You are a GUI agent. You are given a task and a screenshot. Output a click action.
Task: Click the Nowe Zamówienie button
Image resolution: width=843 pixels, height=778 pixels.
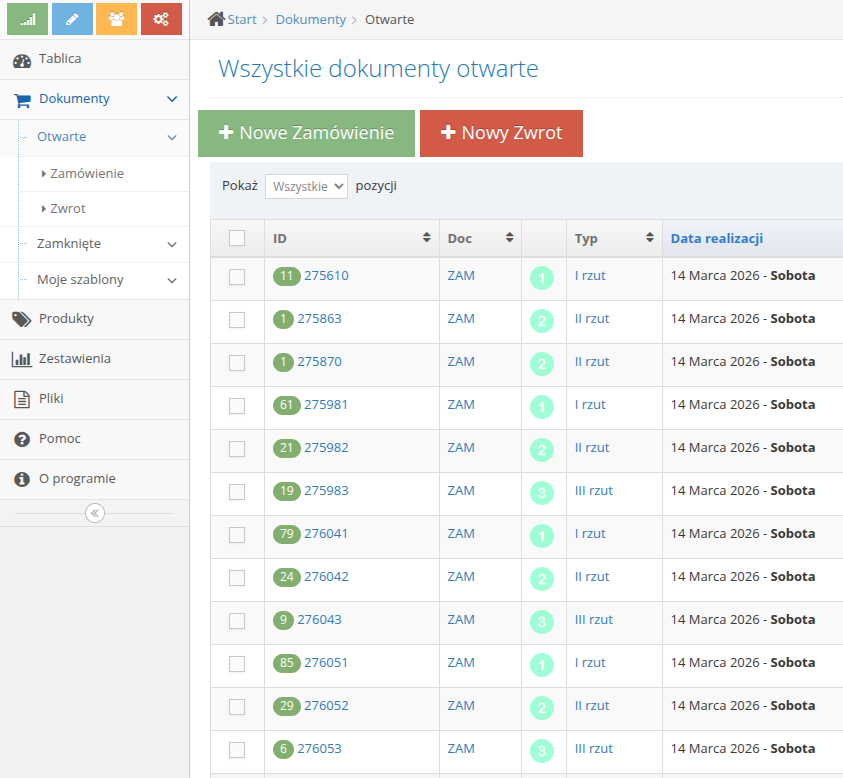tap(306, 133)
